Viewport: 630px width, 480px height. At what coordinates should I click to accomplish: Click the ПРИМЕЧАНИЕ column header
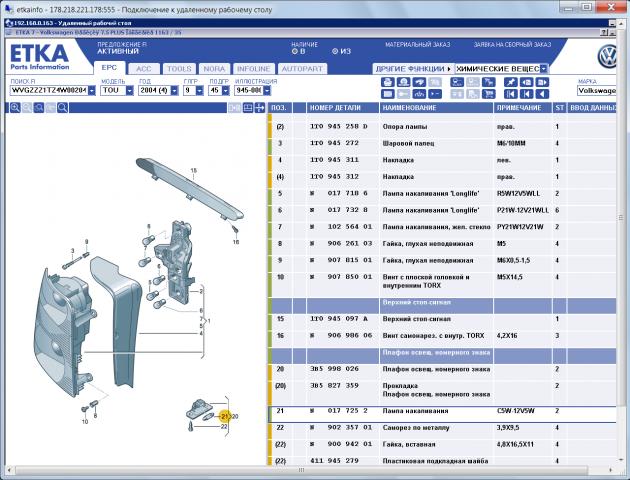523,108
